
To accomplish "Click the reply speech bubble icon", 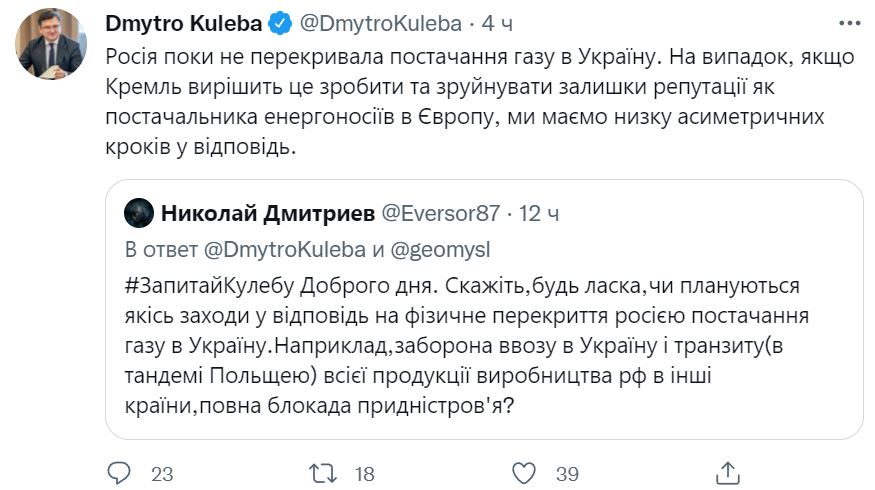I will coord(117,471).
